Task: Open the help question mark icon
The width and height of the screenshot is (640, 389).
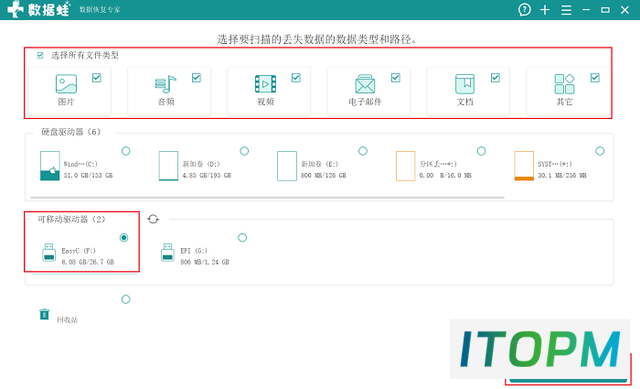Action: coord(524,10)
